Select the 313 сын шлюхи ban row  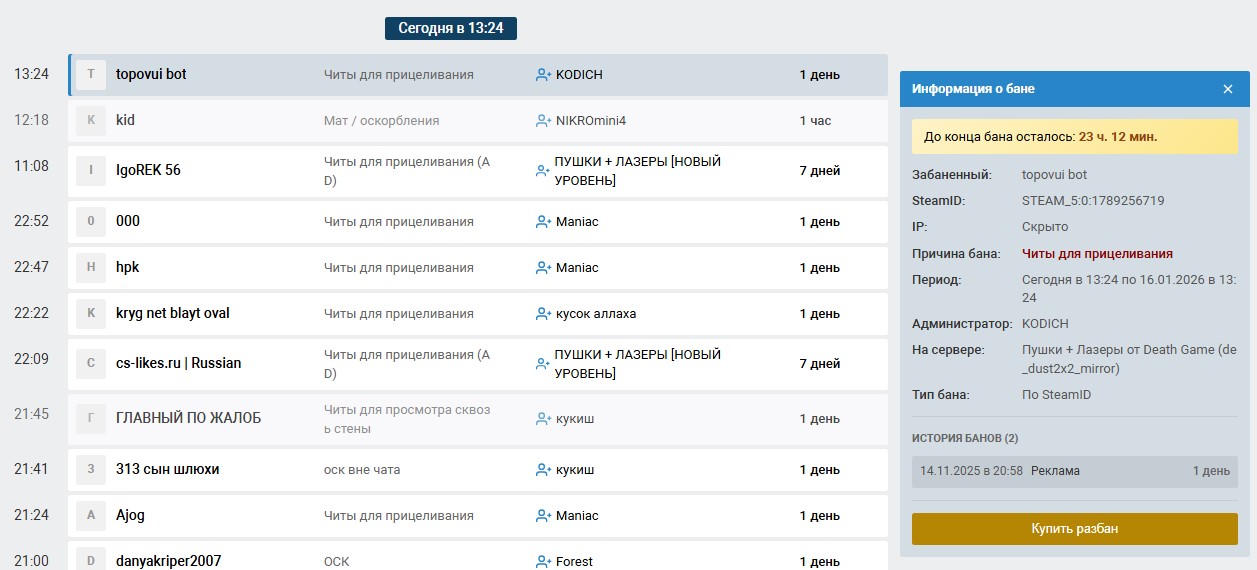pyautogui.click(x=477, y=470)
